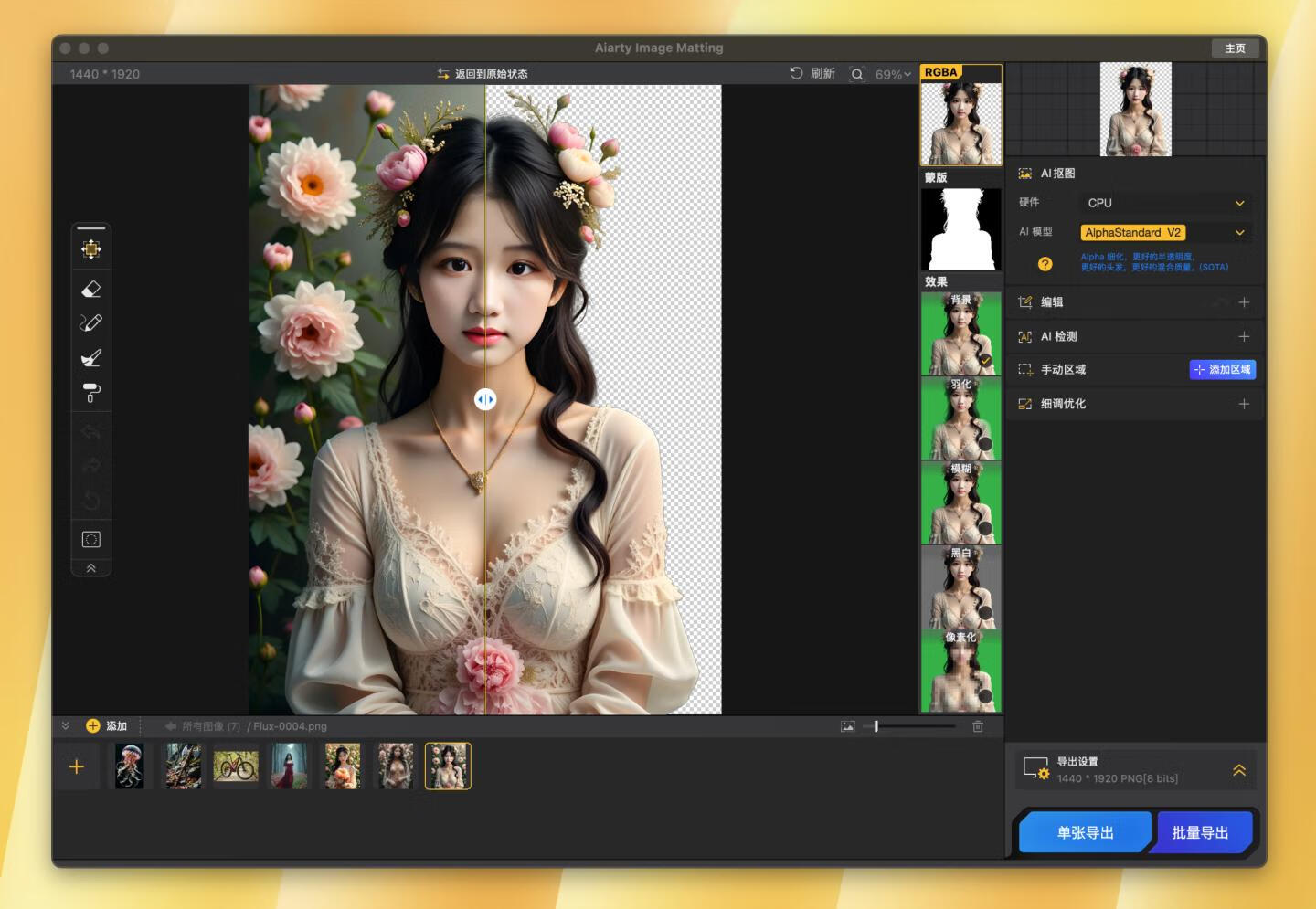Click the dotted circle mask icon in toolbar

pos(91,539)
